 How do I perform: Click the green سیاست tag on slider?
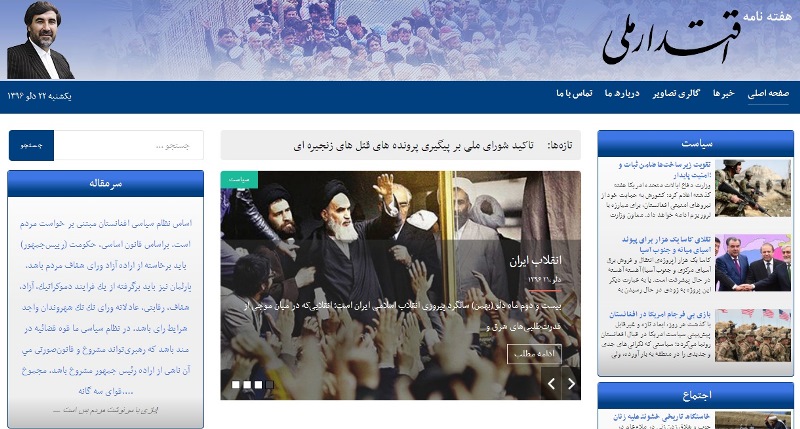point(239,180)
